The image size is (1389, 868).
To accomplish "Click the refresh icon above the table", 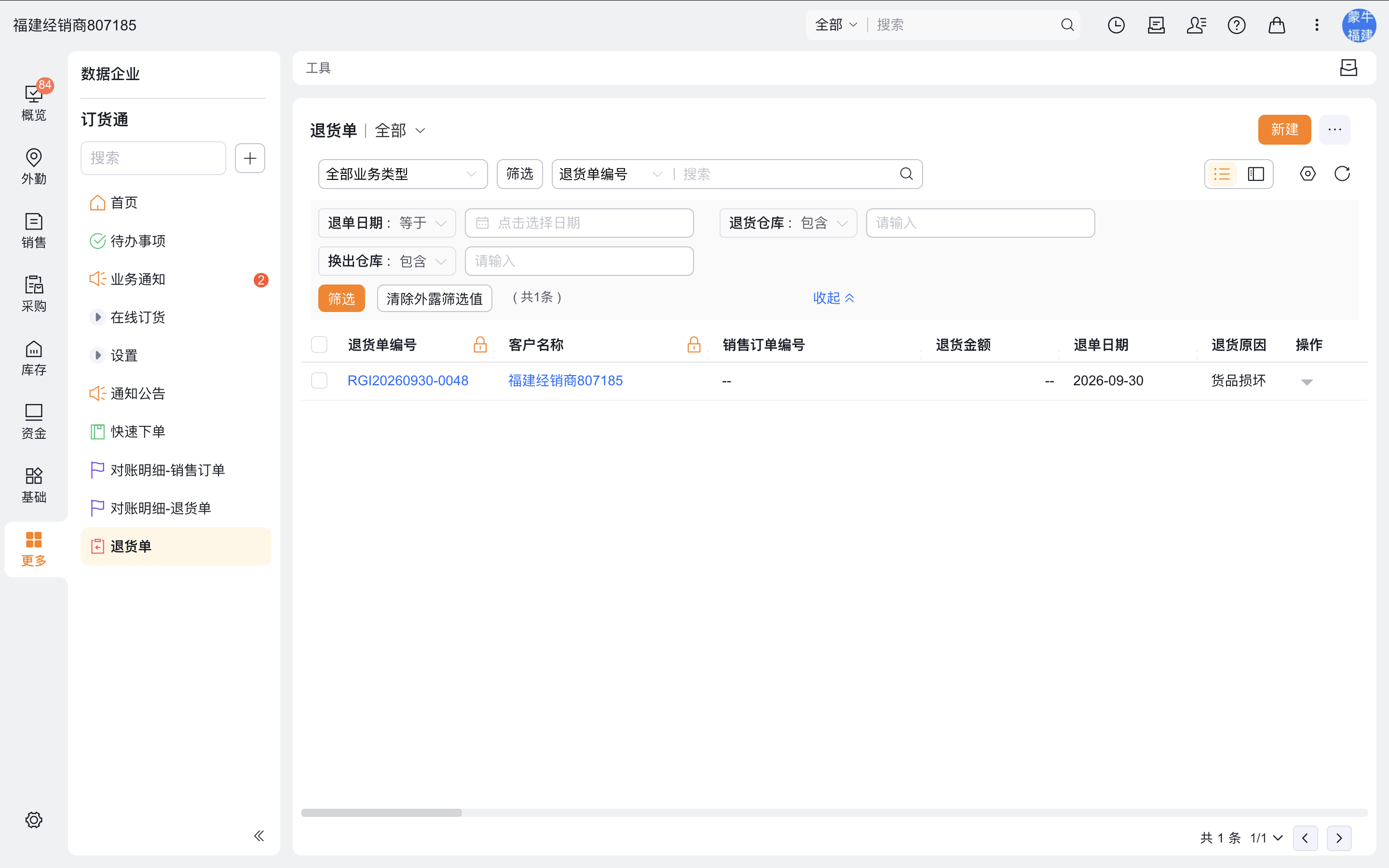I will (1342, 174).
